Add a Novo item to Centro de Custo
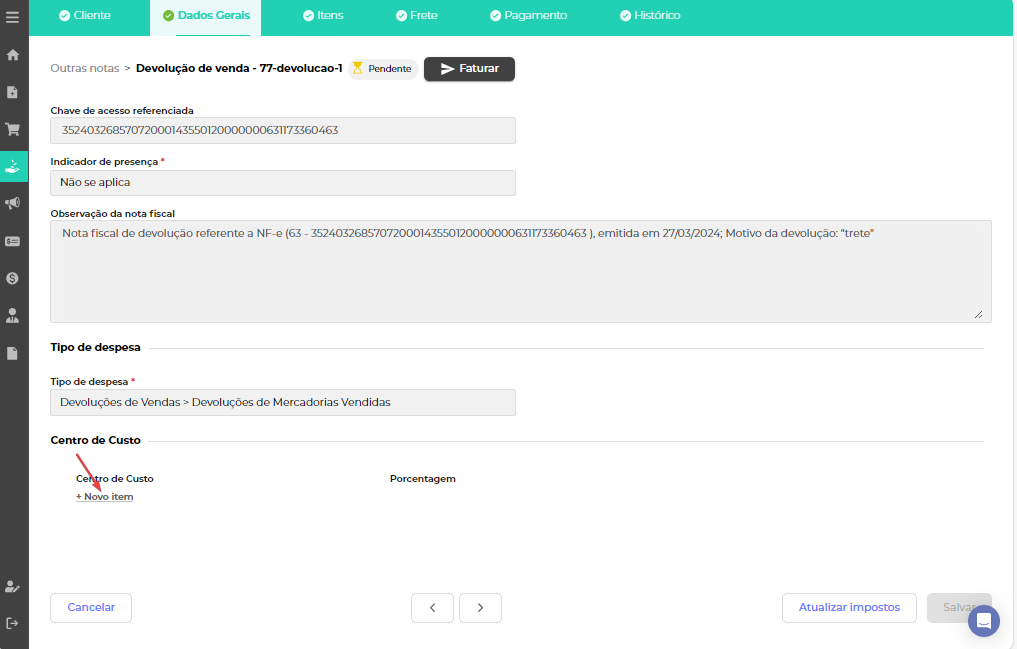Image resolution: width=1017 pixels, height=649 pixels. coord(105,497)
